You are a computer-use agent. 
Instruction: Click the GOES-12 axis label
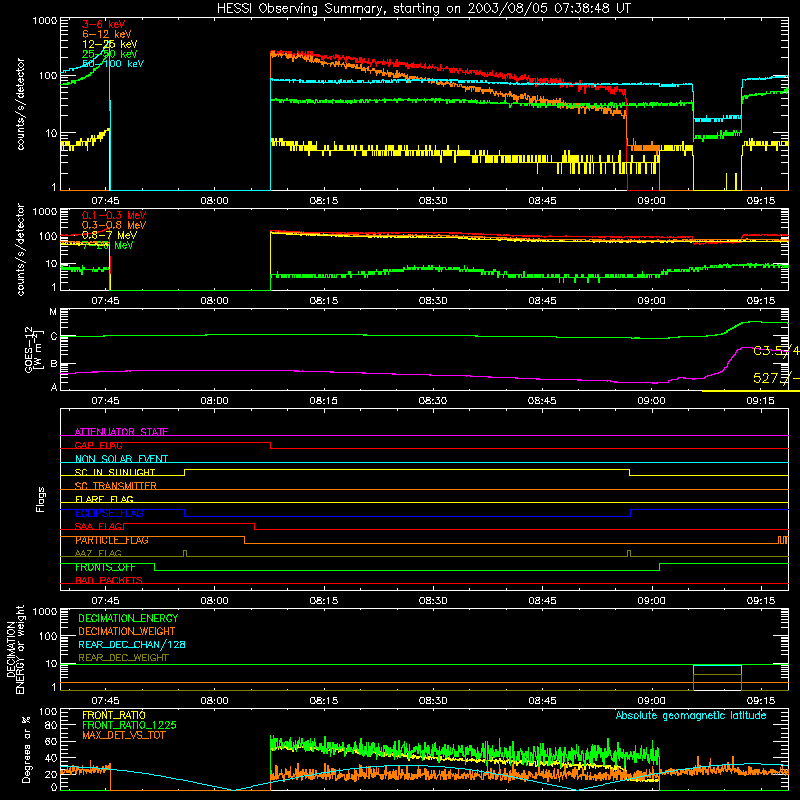(32, 350)
